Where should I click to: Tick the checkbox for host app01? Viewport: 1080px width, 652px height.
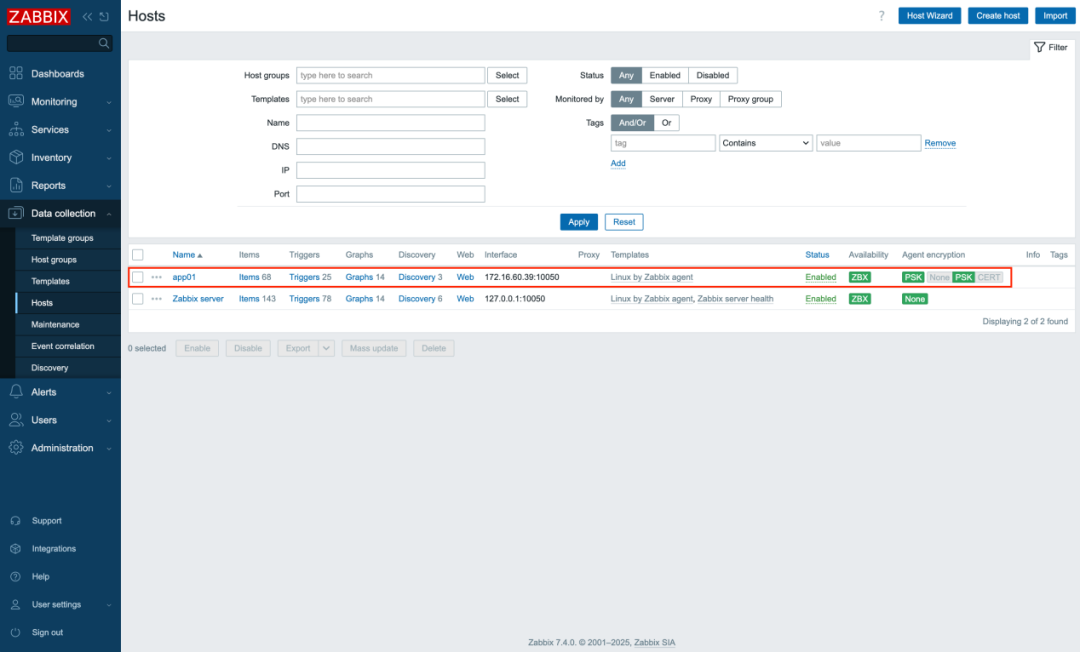pos(138,277)
